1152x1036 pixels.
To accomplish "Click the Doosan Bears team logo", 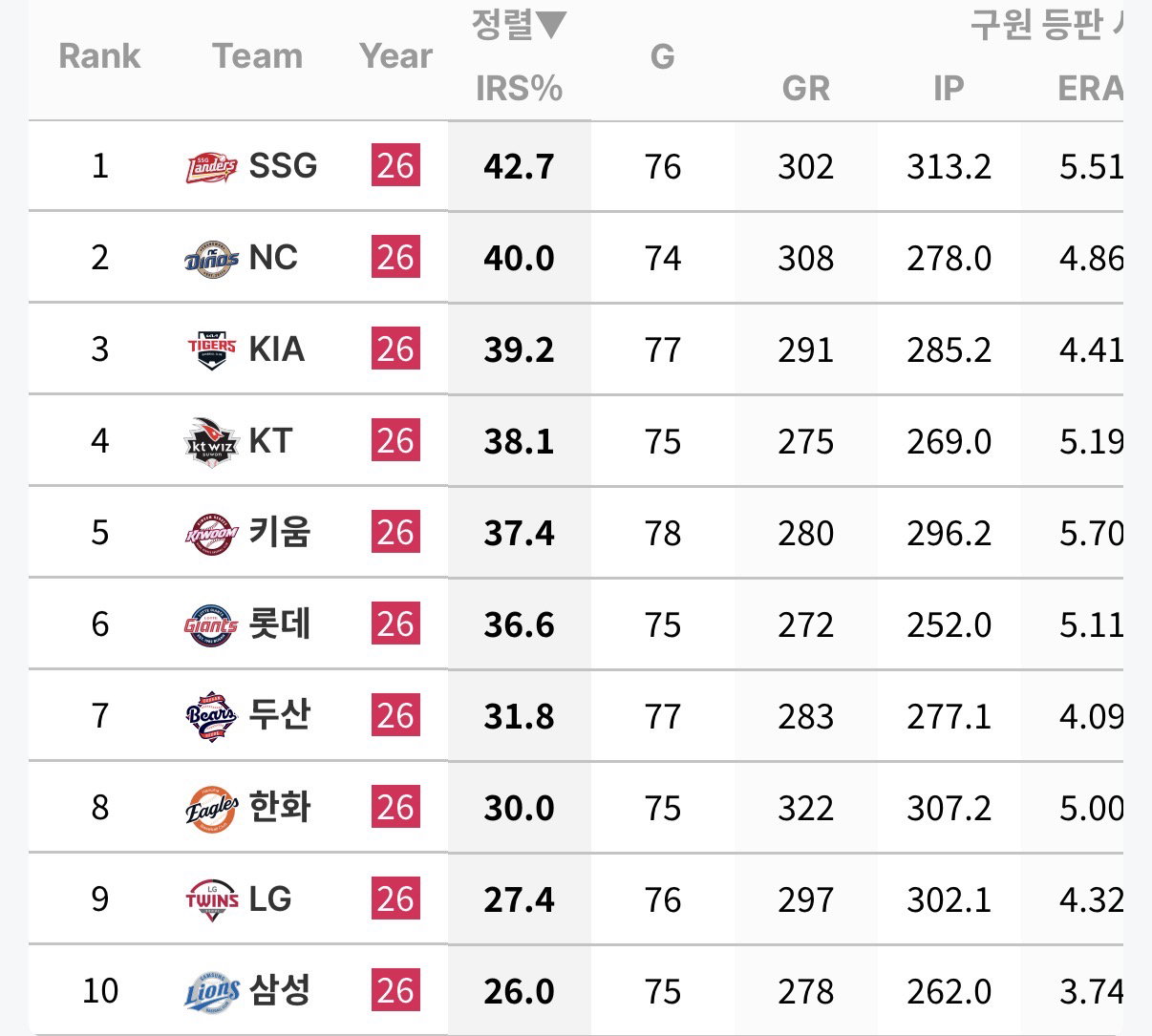I will pos(211,716).
